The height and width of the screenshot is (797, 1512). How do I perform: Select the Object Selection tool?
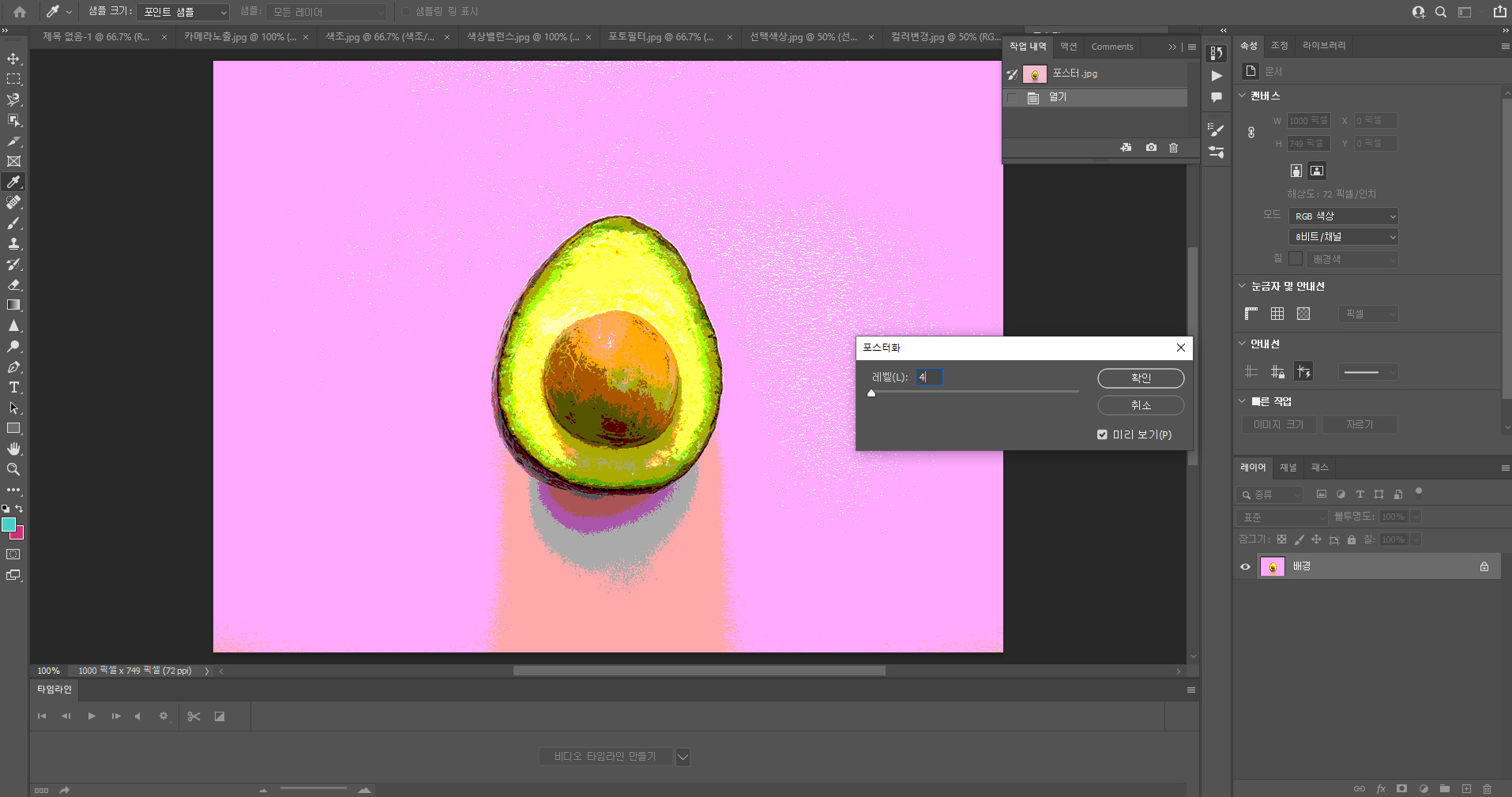click(x=13, y=121)
